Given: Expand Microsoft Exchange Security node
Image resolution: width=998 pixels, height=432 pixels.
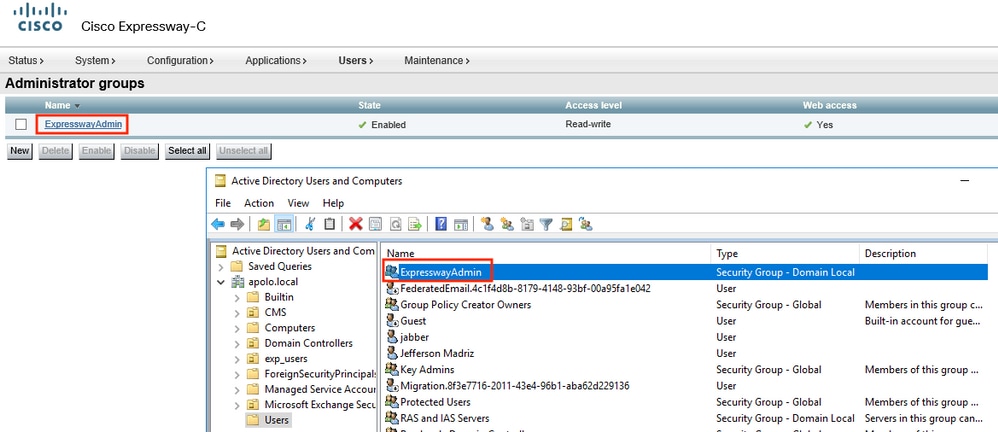Looking at the screenshot, I should click(x=237, y=405).
